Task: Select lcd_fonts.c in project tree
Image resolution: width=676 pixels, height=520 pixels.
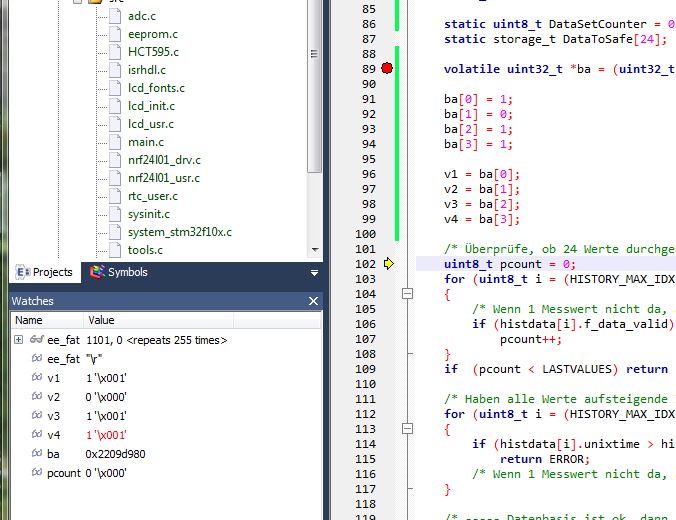Action: pos(156,88)
